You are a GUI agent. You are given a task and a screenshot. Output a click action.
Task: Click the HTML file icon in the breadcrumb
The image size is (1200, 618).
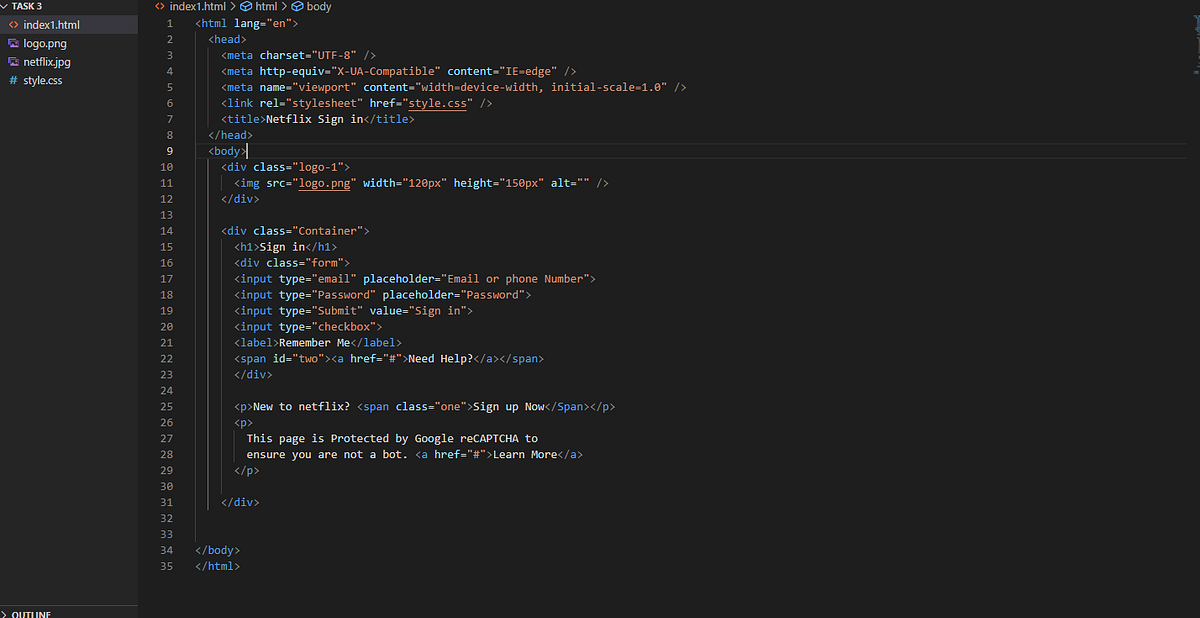click(x=160, y=7)
